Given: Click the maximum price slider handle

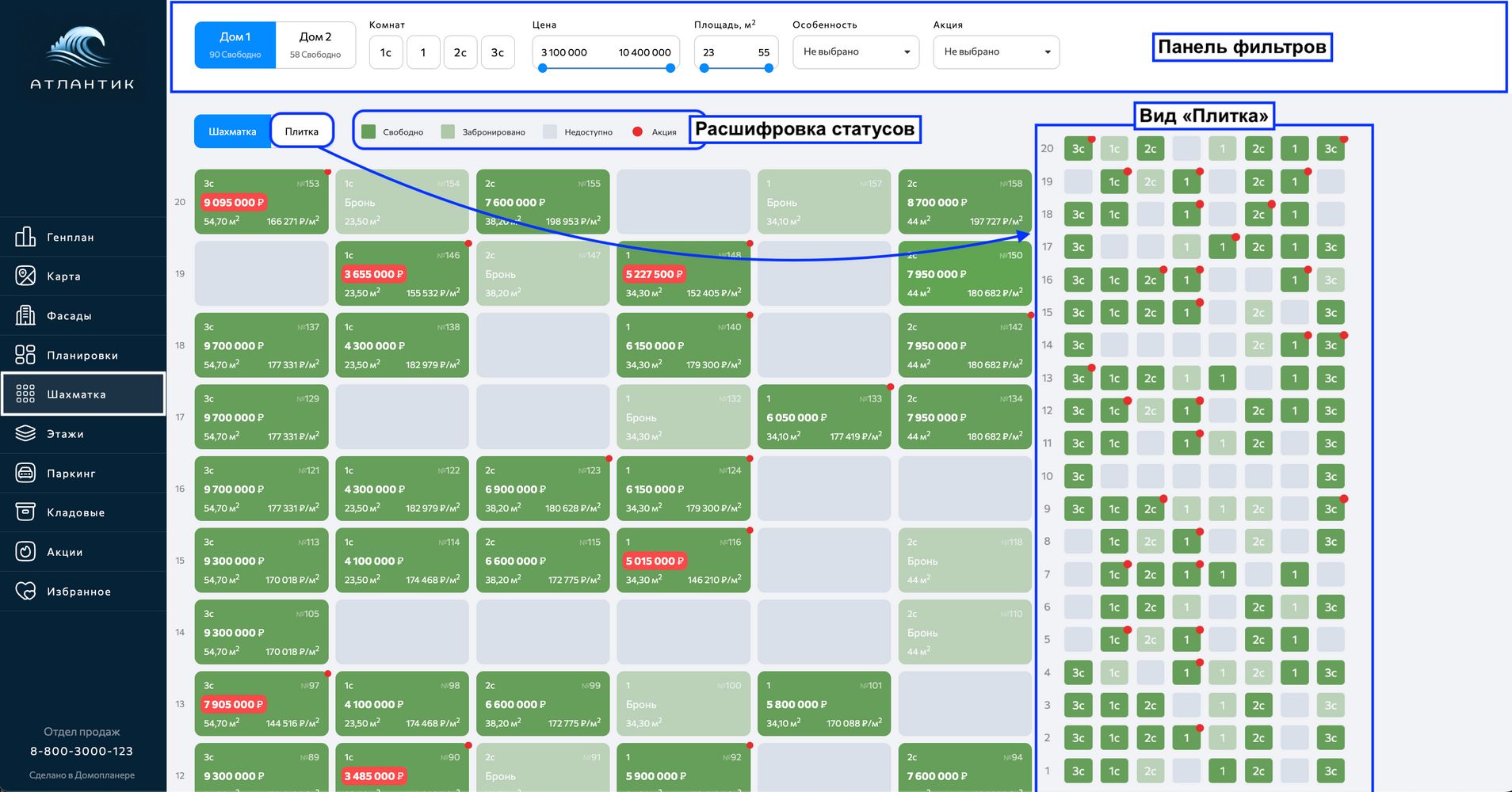Looking at the screenshot, I should click(670, 68).
